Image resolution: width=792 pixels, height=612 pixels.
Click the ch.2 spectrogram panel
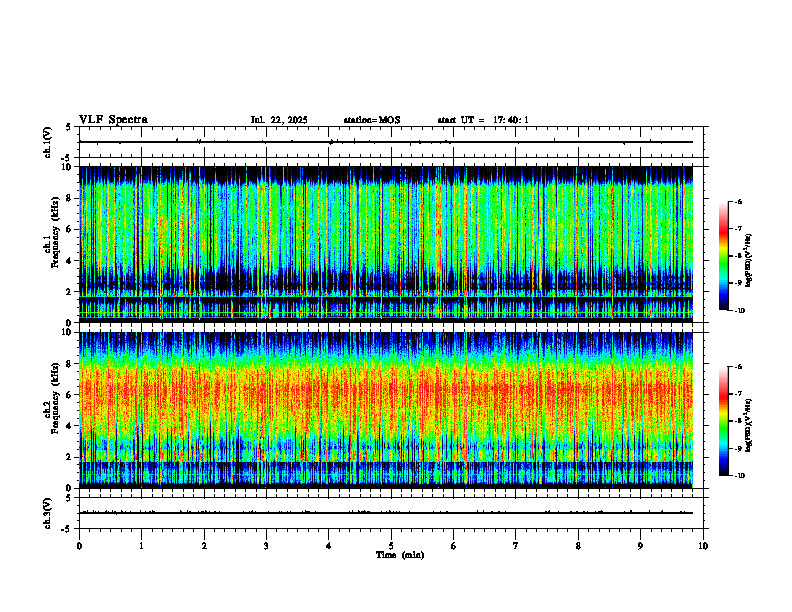pos(386,410)
